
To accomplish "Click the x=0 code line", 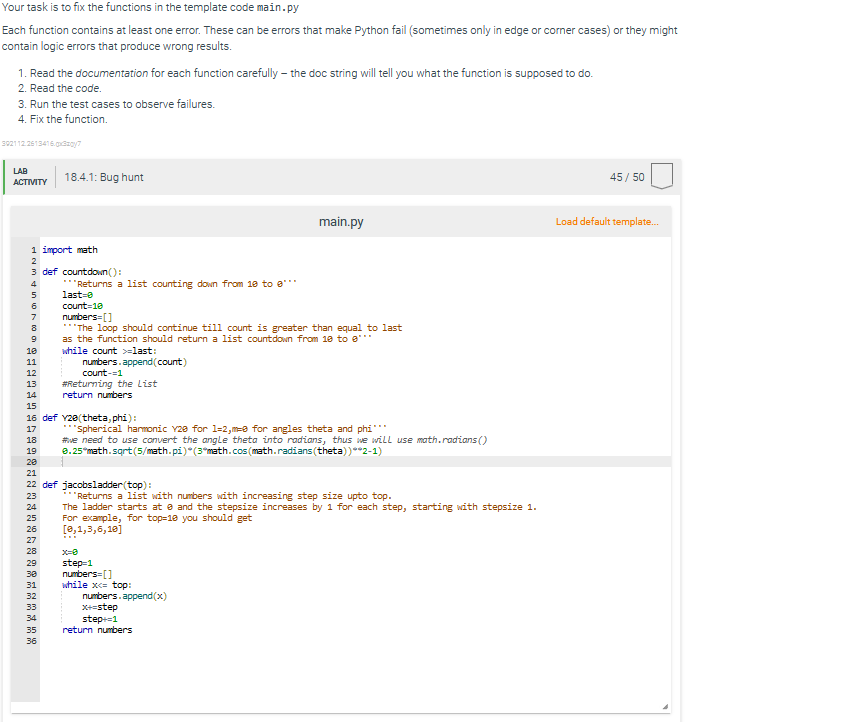I will [70, 552].
